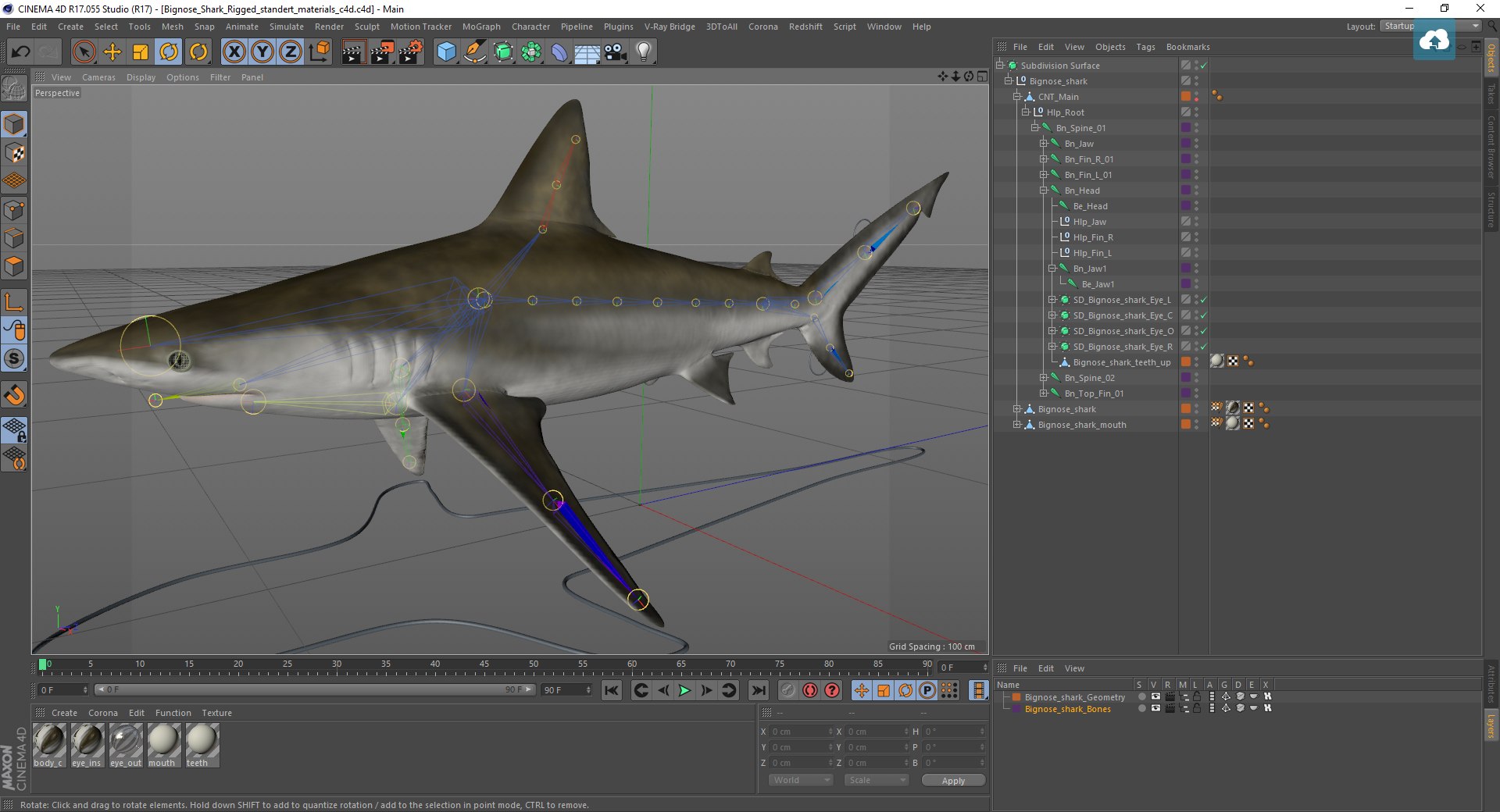Toggle SD_Bignose_shark_Eye_L enable checkmark
Image resolution: width=1500 pixels, height=812 pixels.
(x=1204, y=300)
